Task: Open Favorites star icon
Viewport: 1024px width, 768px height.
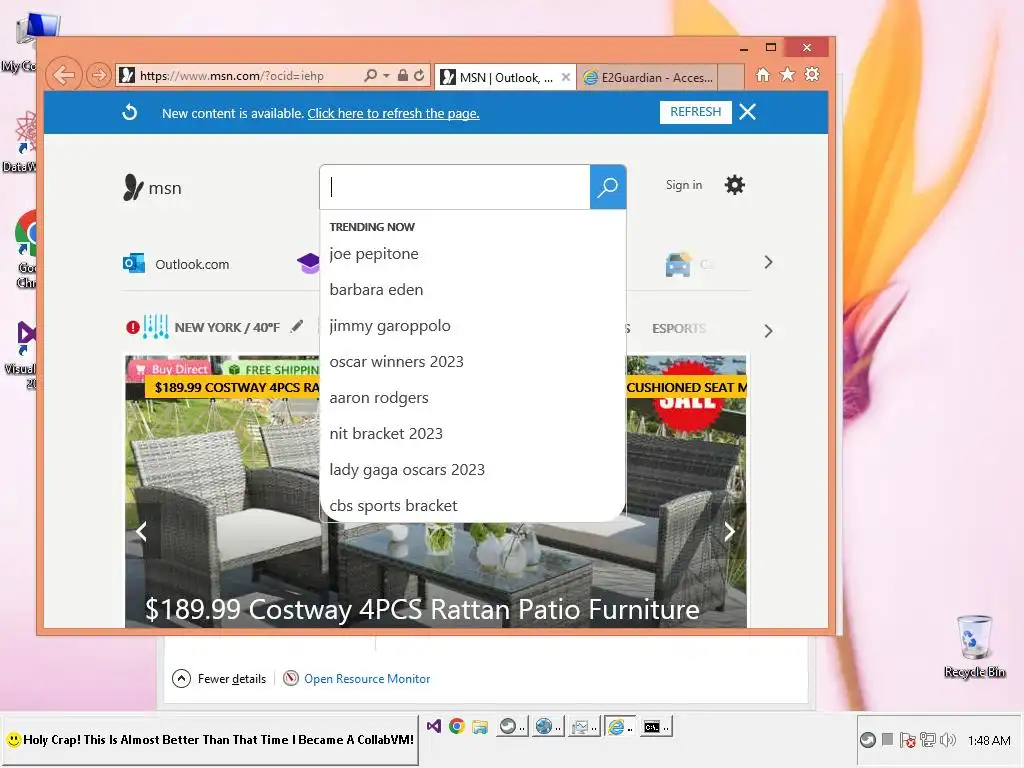Action: (788, 75)
